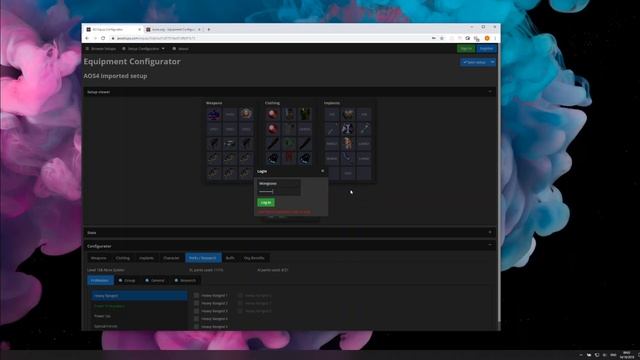Switch to the Character configurator tab

[x=171, y=258]
